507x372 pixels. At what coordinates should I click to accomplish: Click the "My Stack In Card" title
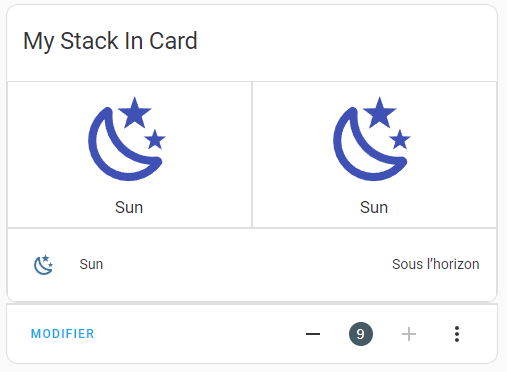click(x=110, y=41)
